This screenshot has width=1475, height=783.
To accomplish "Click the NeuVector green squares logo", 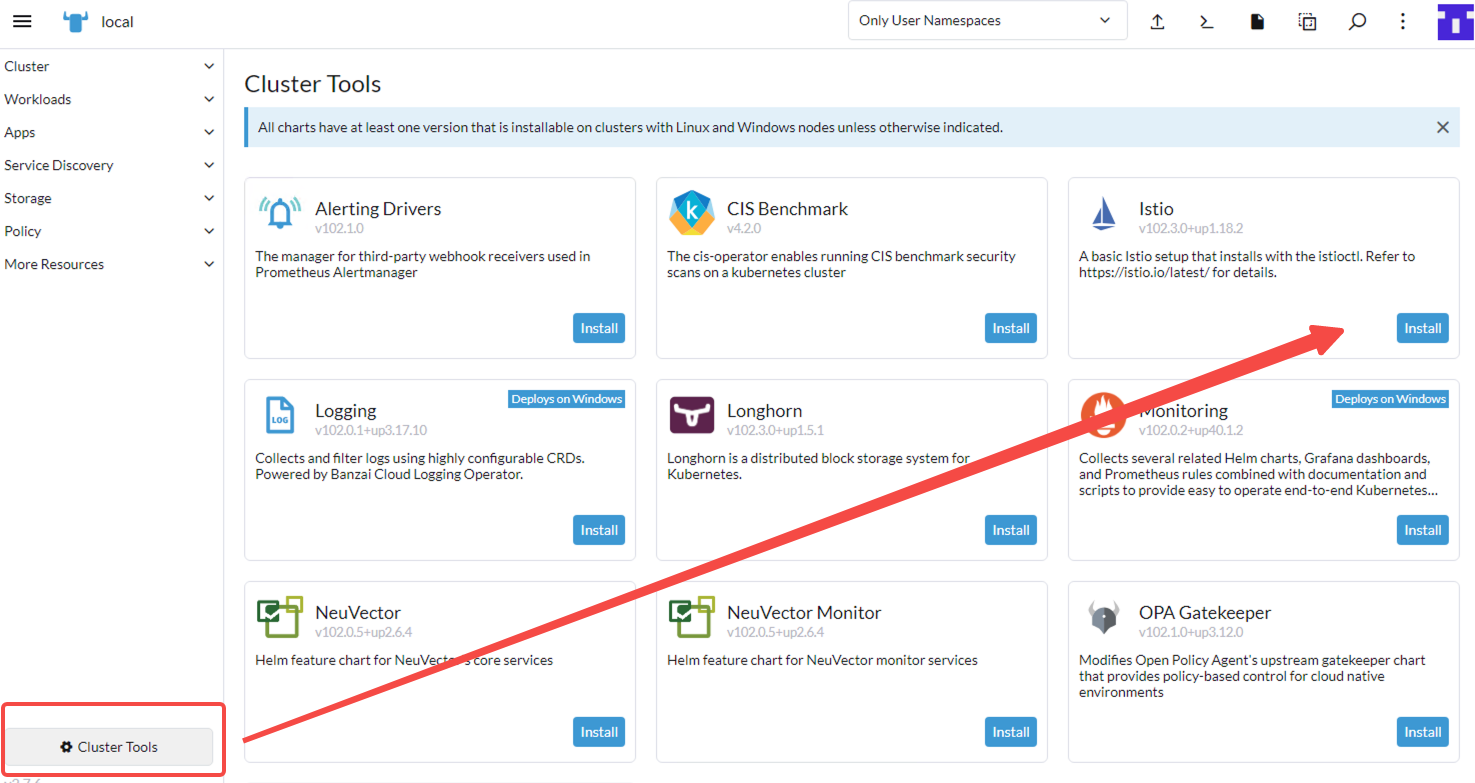I will 279,617.
